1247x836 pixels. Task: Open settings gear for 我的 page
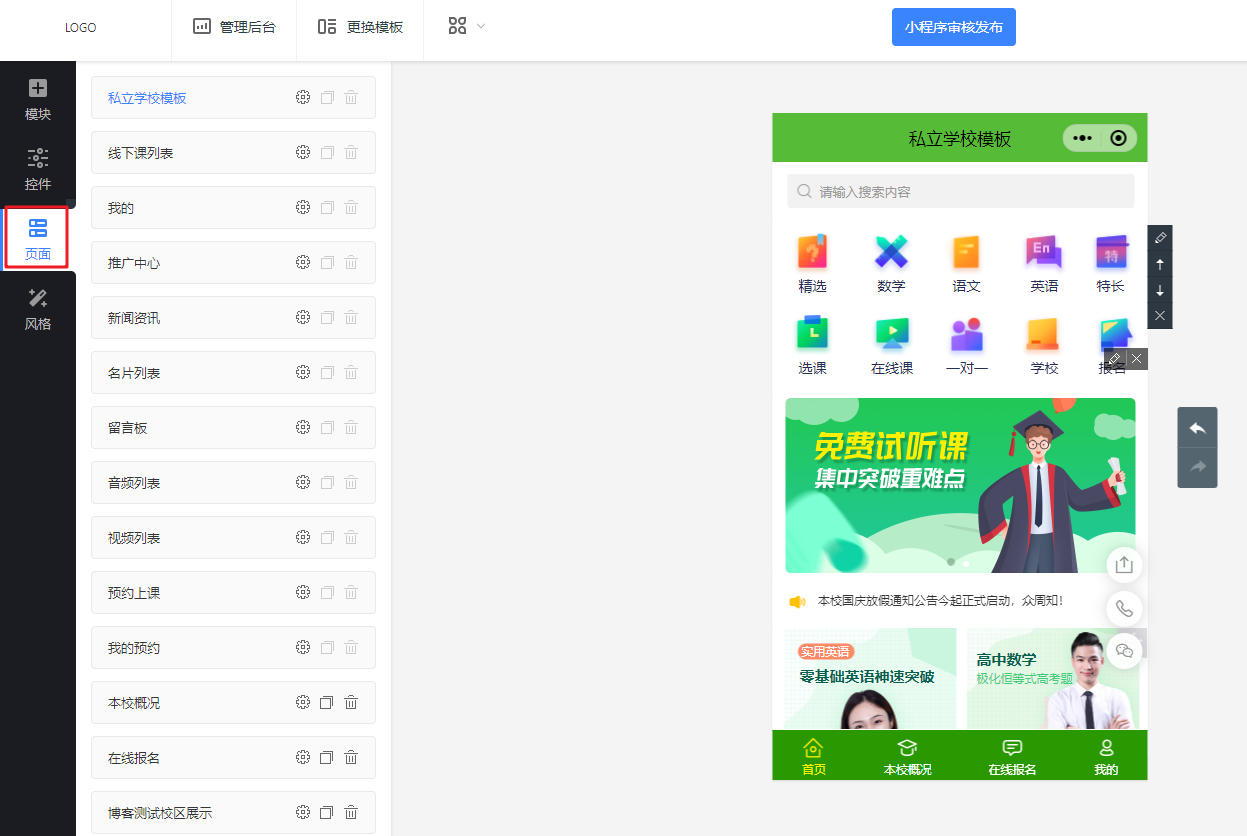click(303, 207)
